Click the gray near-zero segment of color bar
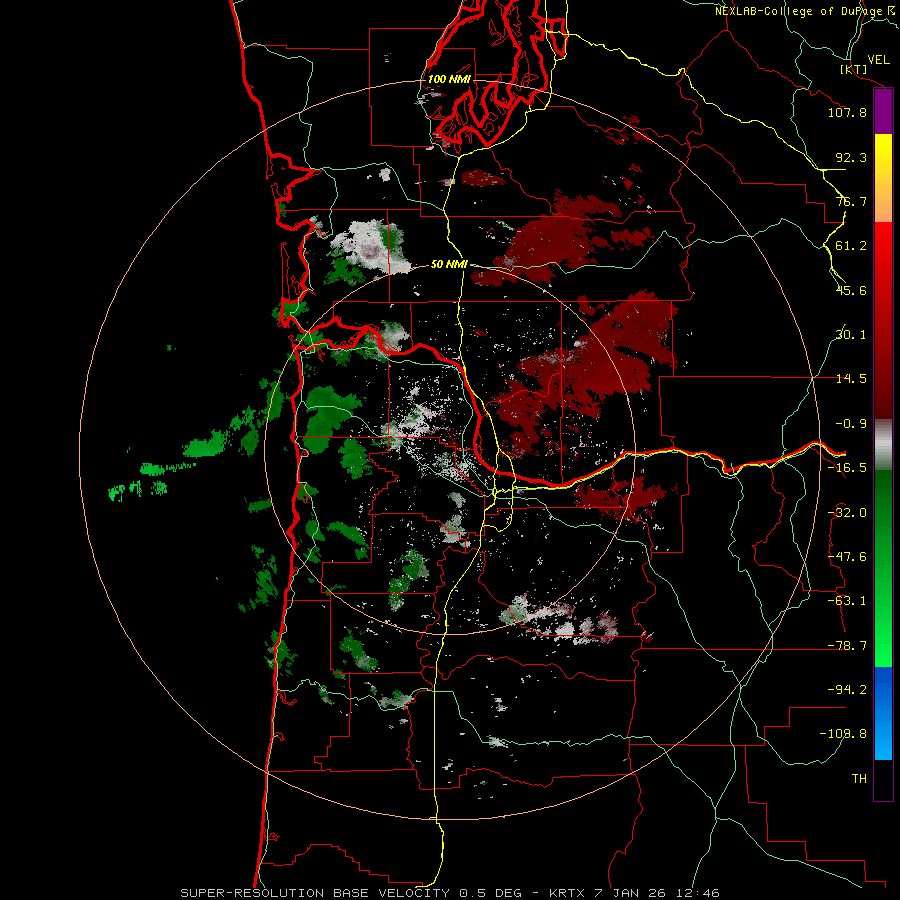Screen dimensions: 900x900 (883, 445)
